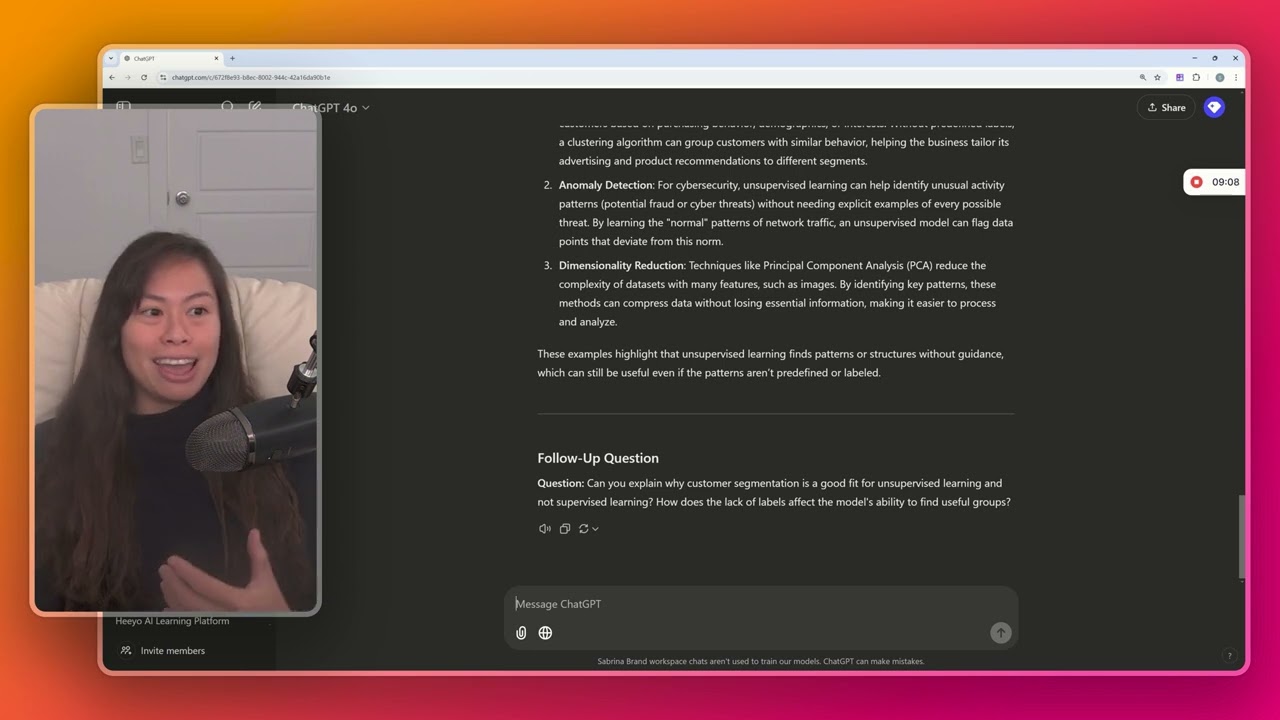Open a new browser tab

tap(232, 58)
